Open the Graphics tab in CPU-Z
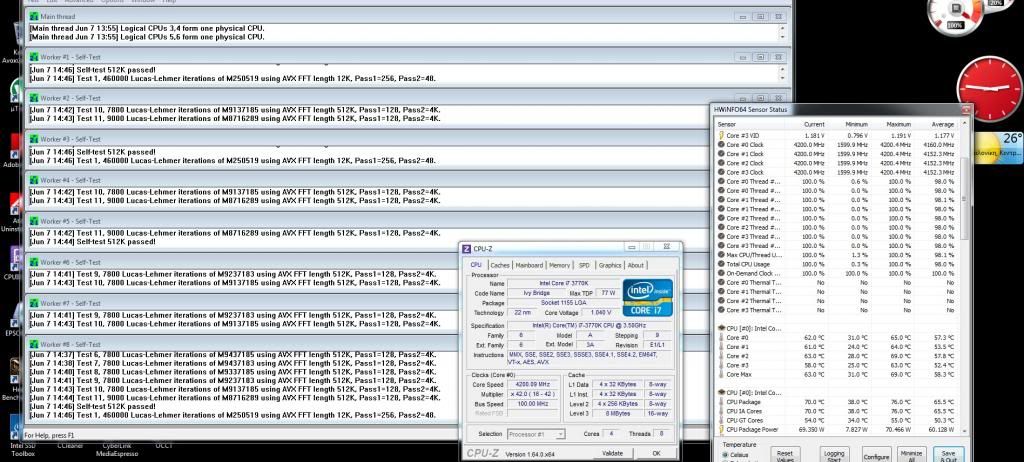Image resolution: width=1024 pixels, height=462 pixels. (x=610, y=265)
